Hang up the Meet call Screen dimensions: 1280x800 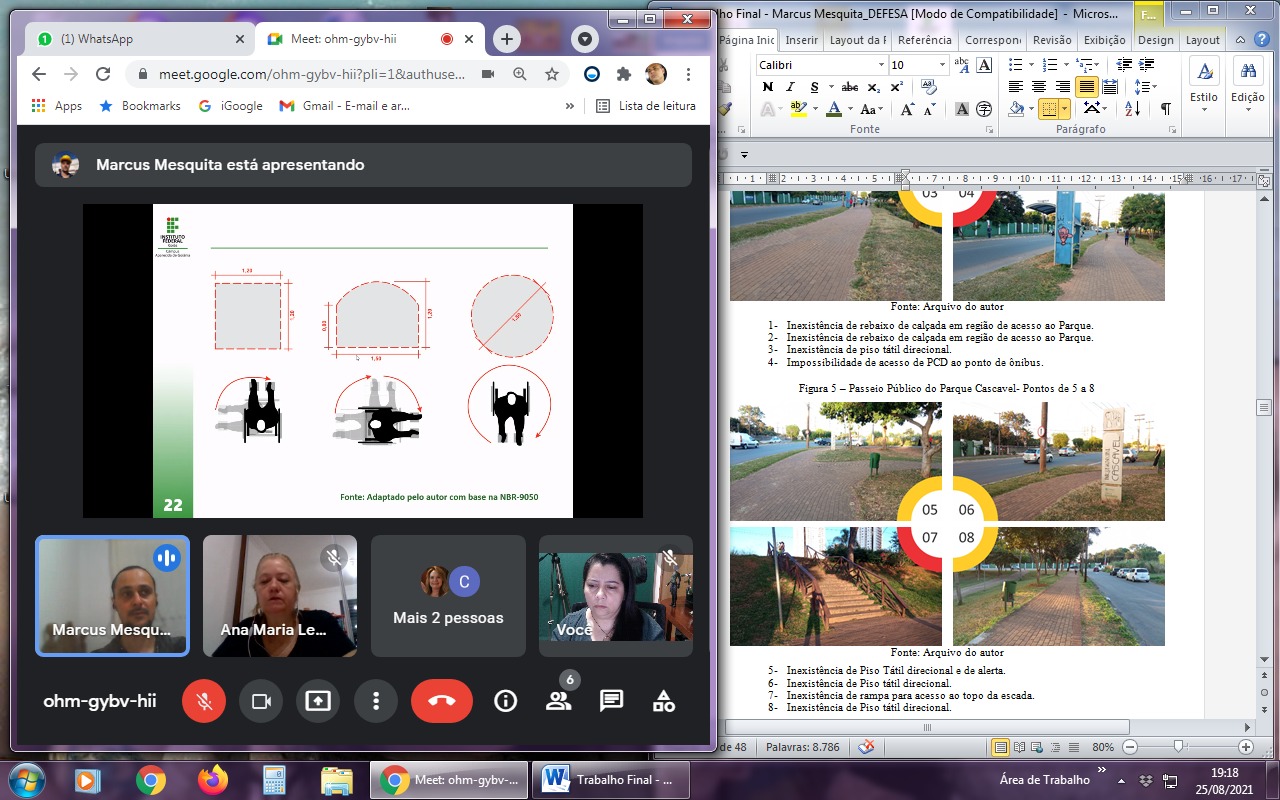click(x=441, y=701)
